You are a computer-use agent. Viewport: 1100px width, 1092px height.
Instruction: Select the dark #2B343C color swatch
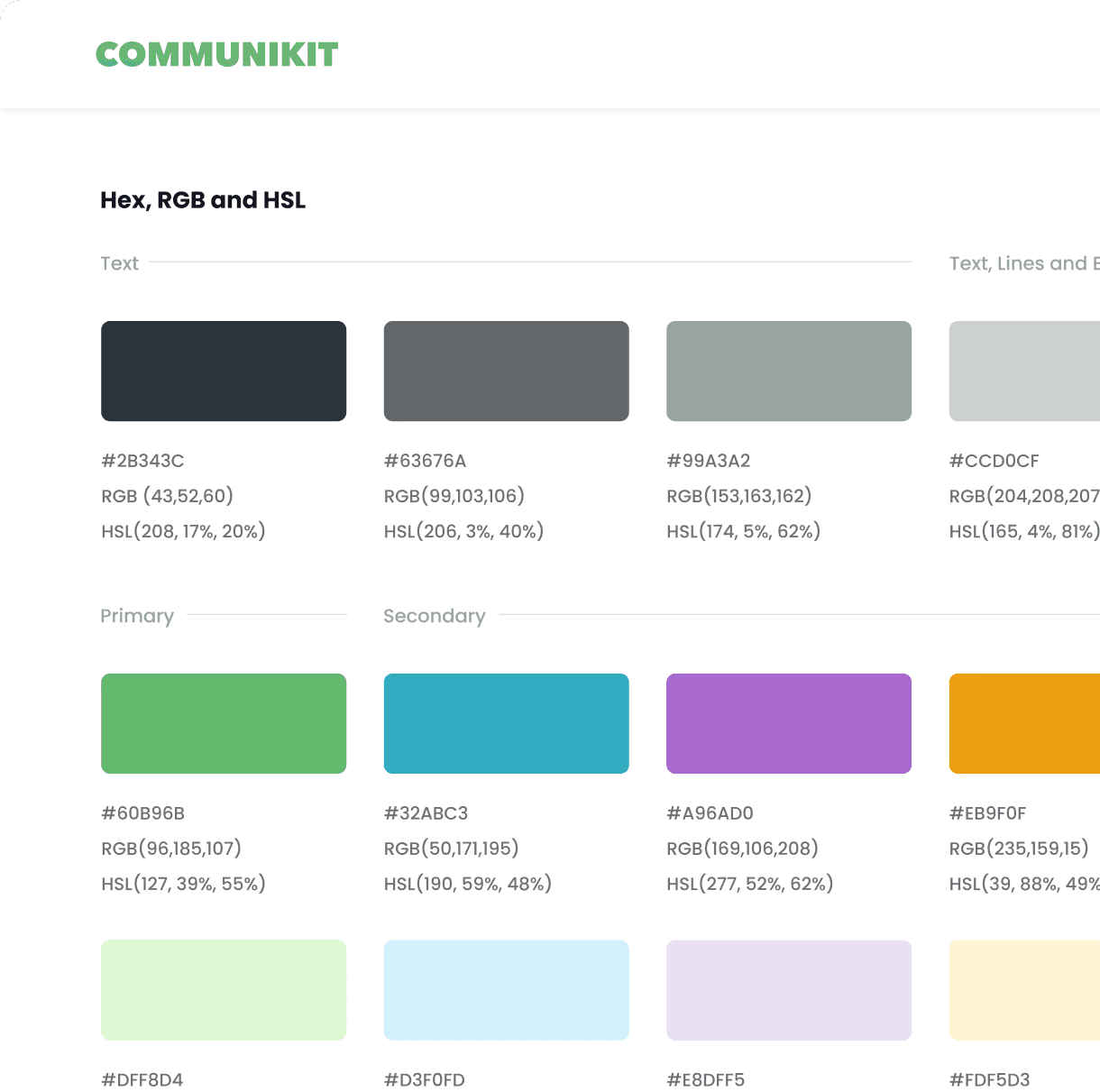(224, 371)
